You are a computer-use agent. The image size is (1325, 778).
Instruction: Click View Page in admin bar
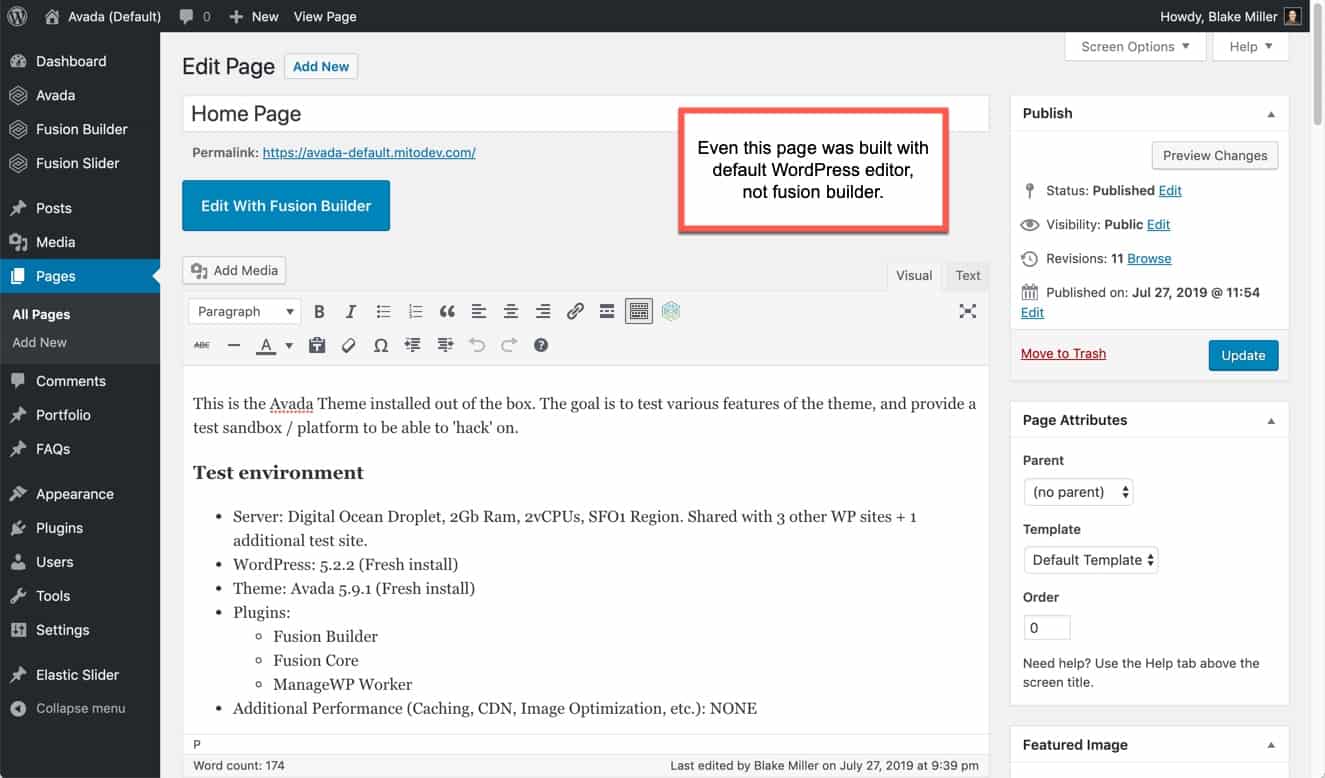[x=325, y=16]
